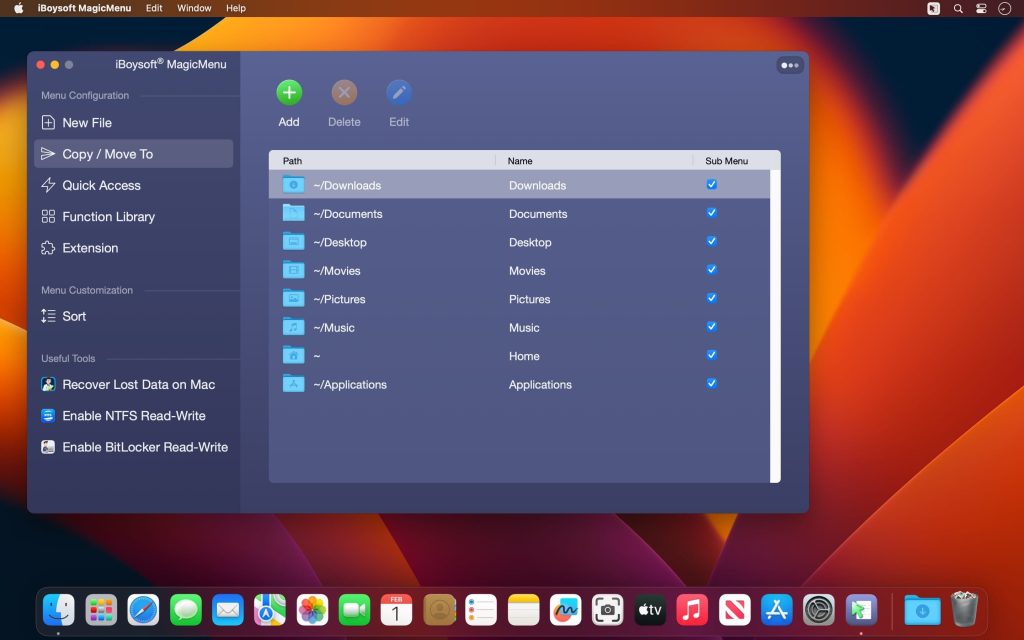Open the three-dot options menu
The width and height of the screenshot is (1024, 640).
tap(790, 64)
